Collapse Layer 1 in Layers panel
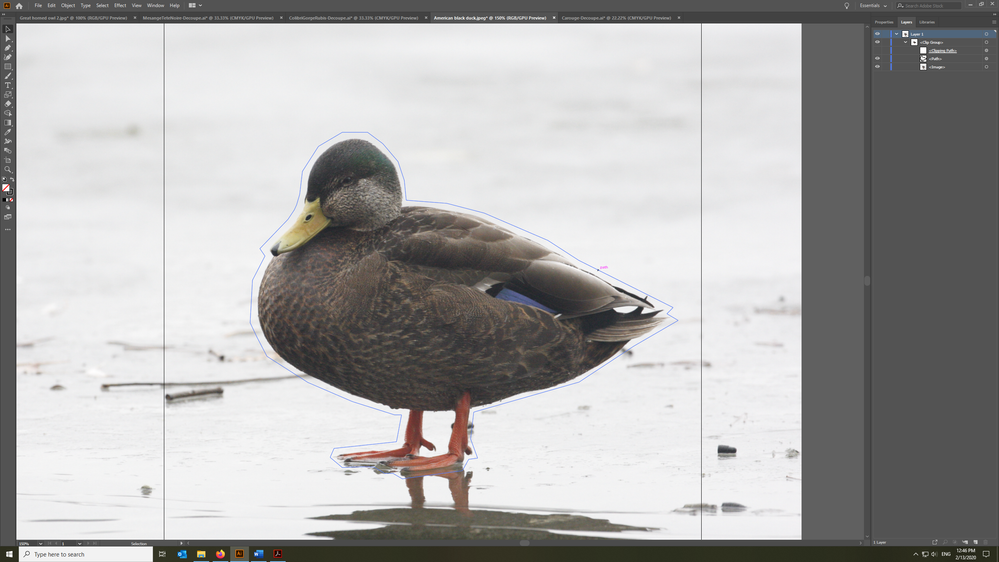 coord(896,34)
